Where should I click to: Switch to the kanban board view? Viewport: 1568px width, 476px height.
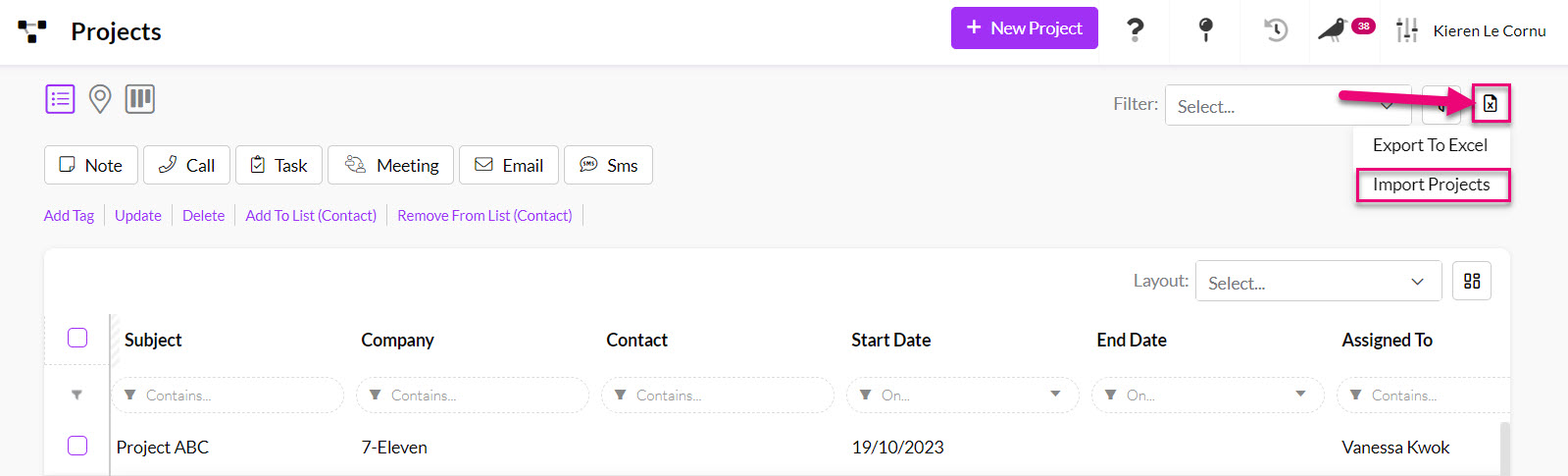[140, 99]
